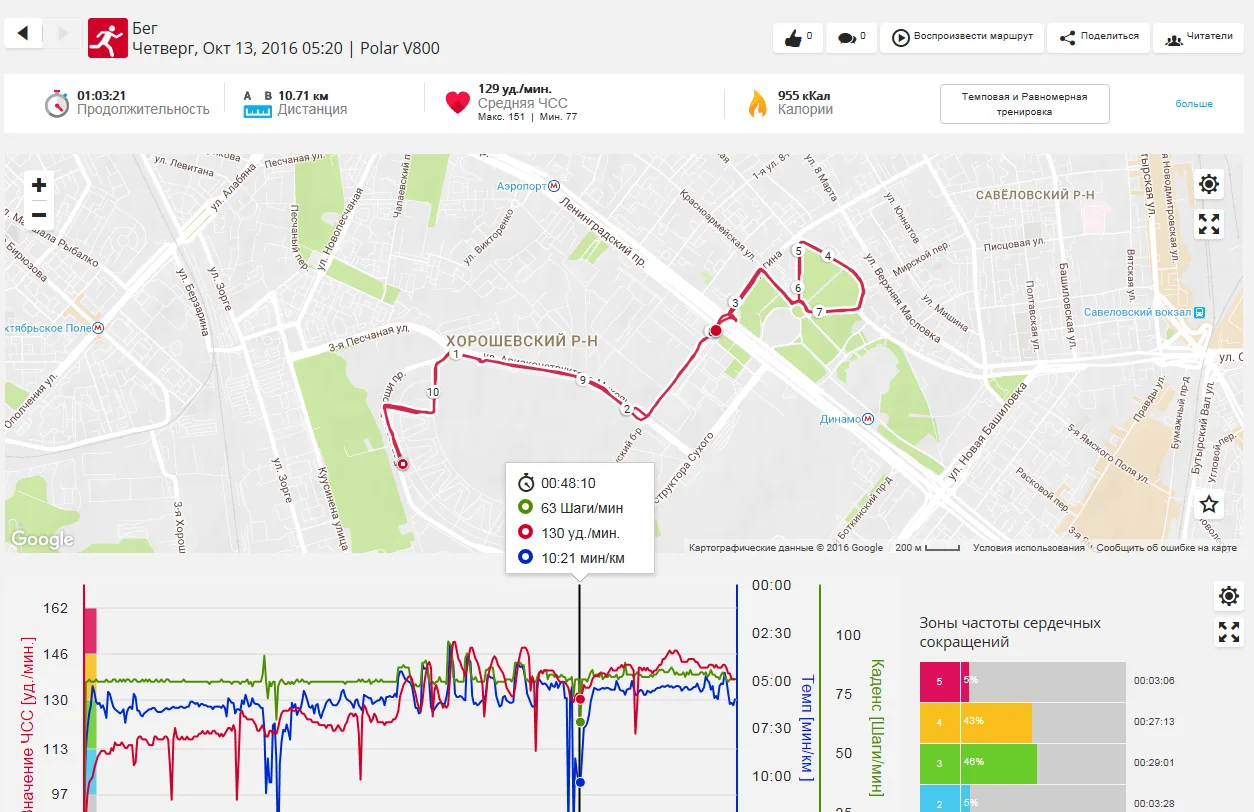The image size is (1254, 812).
Task: Open heart rate zones settings gear
Action: tap(1229, 597)
